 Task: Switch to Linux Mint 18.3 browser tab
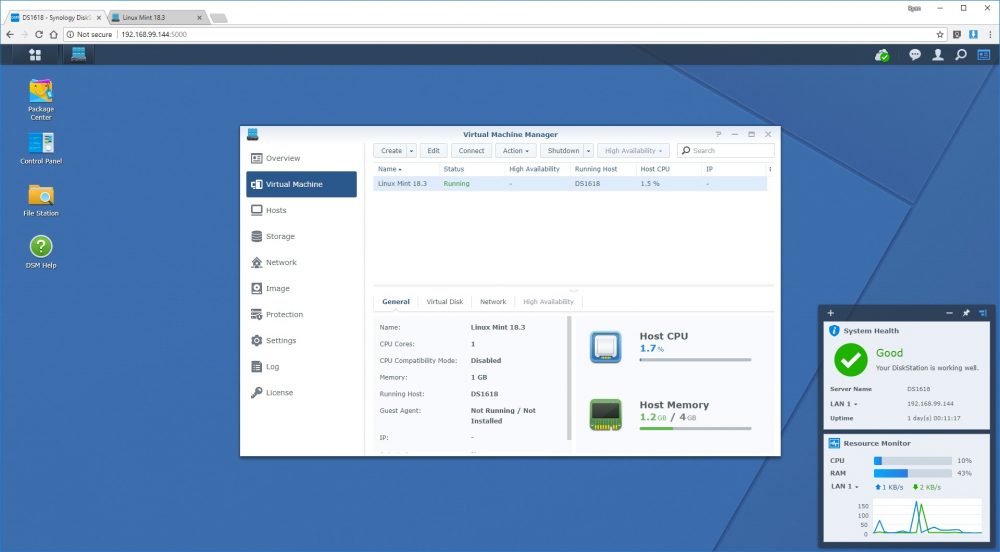[157, 17]
